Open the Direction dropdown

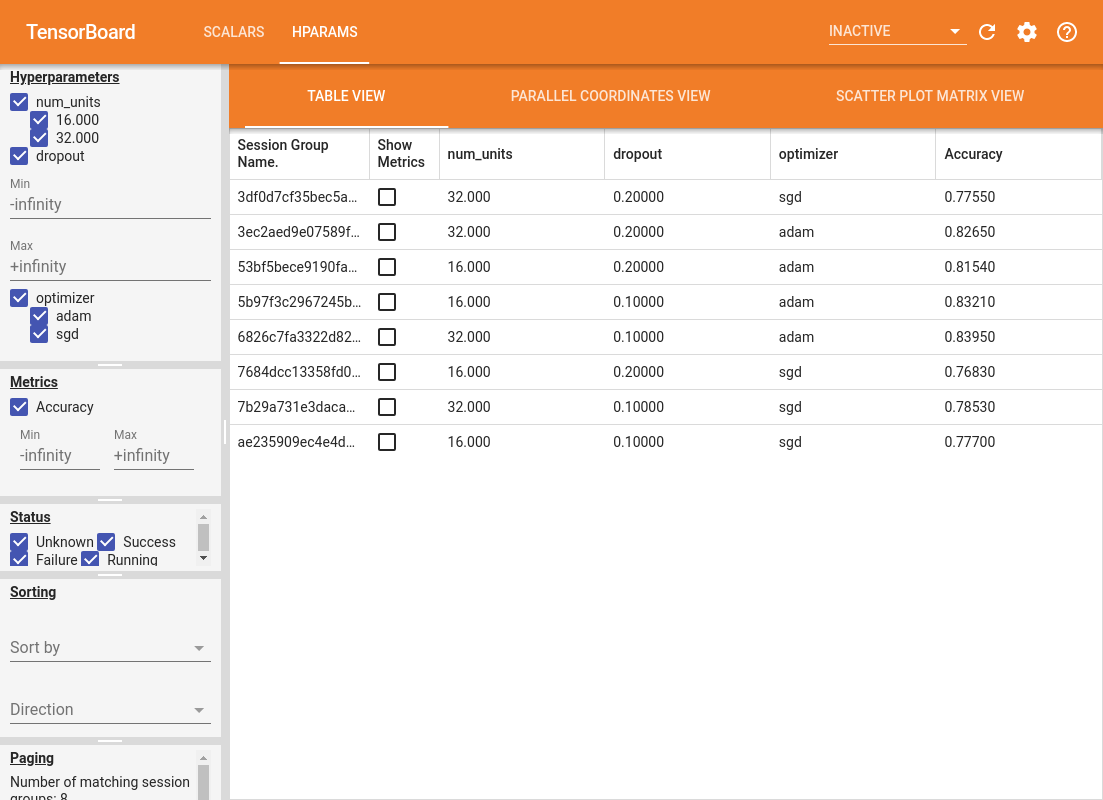(110, 710)
